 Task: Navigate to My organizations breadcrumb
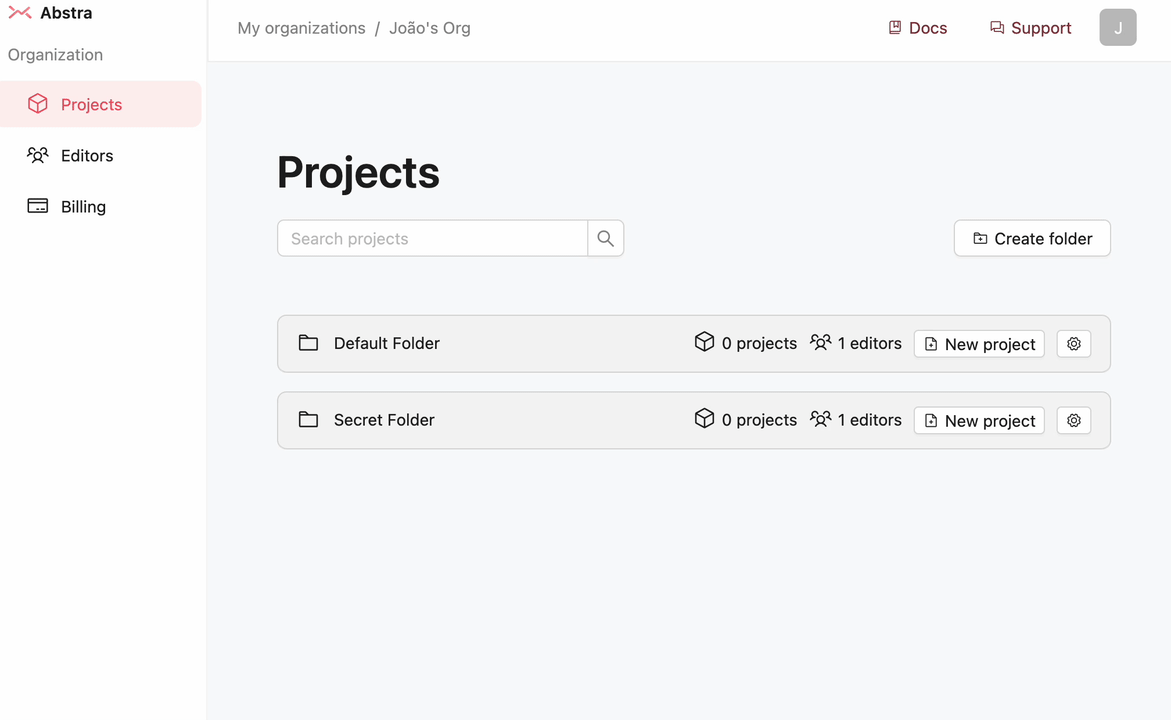(301, 28)
